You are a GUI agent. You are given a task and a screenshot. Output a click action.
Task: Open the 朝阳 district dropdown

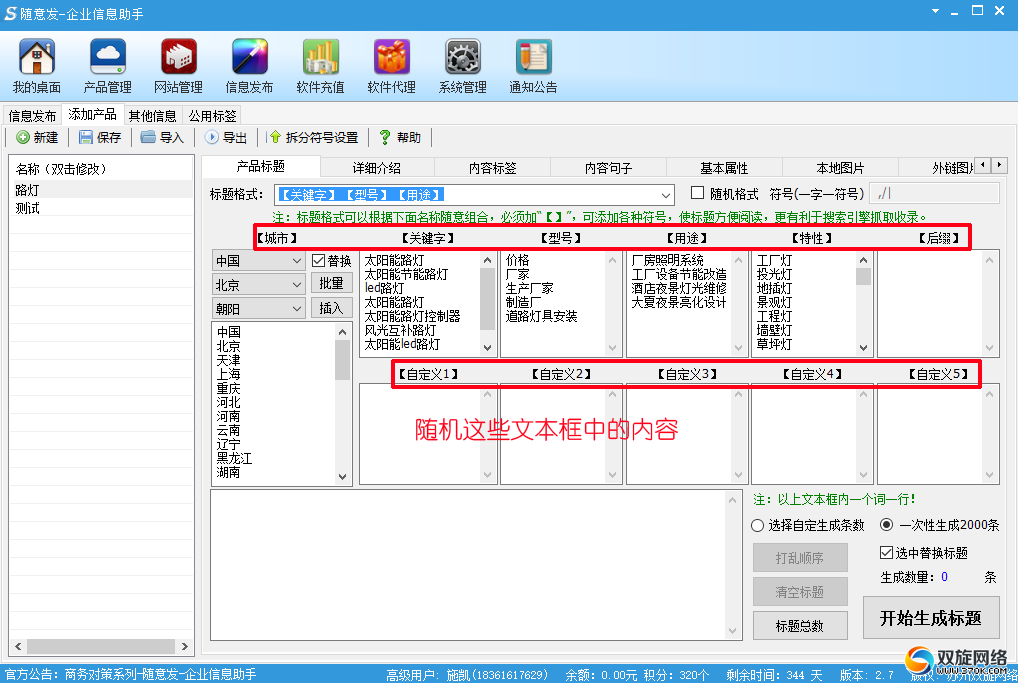pos(258,309)
